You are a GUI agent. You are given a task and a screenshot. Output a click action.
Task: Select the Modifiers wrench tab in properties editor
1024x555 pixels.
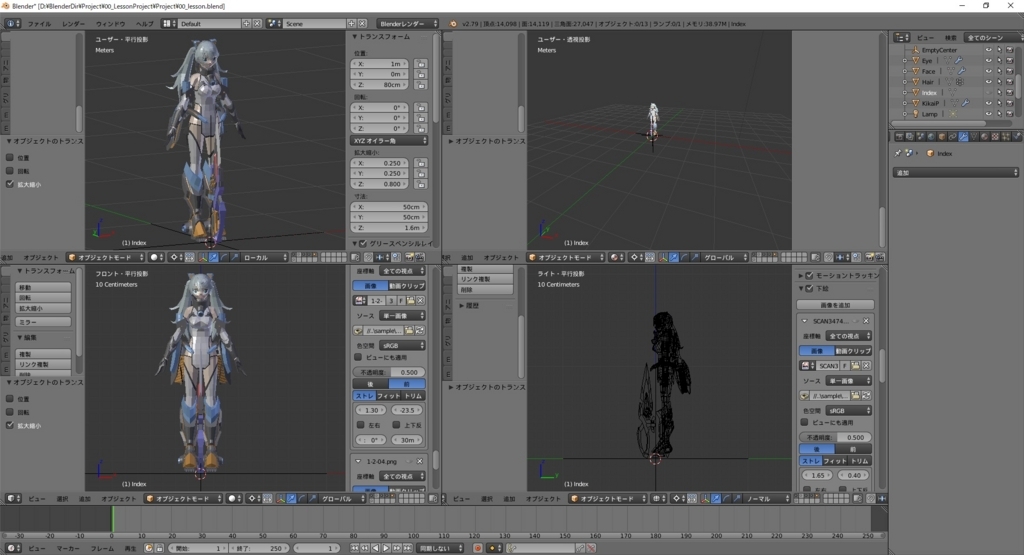pos(963,136)
